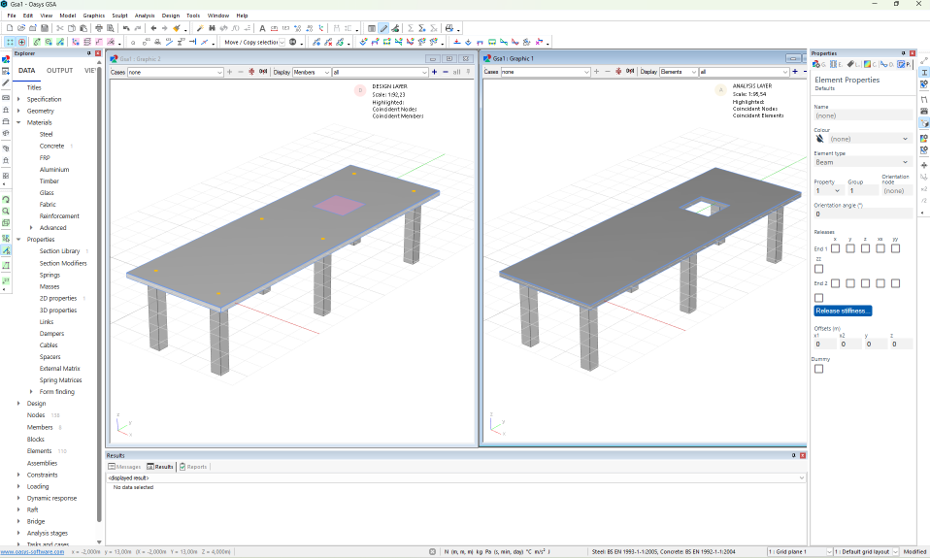Expand the Properties tree node
Image resolution: width=930 pixels, height=558 pixels.
pos(19,240)
